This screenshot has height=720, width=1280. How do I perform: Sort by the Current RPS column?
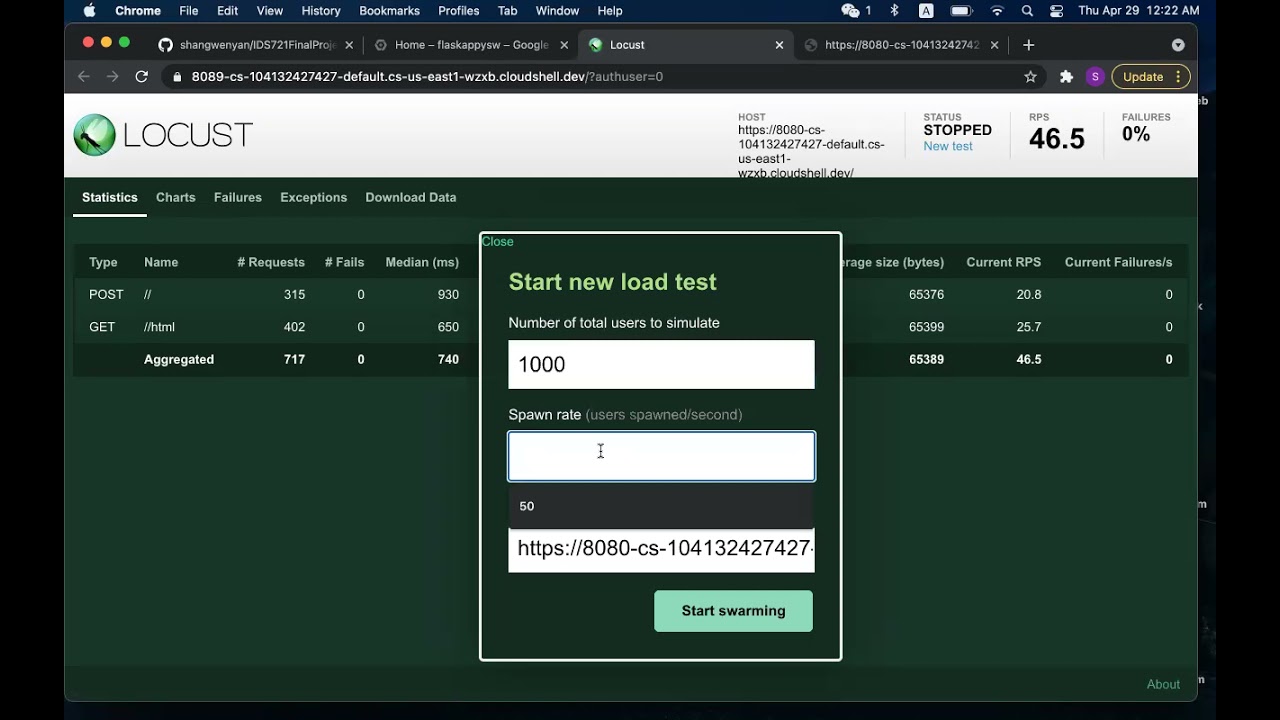[1004, 263]
